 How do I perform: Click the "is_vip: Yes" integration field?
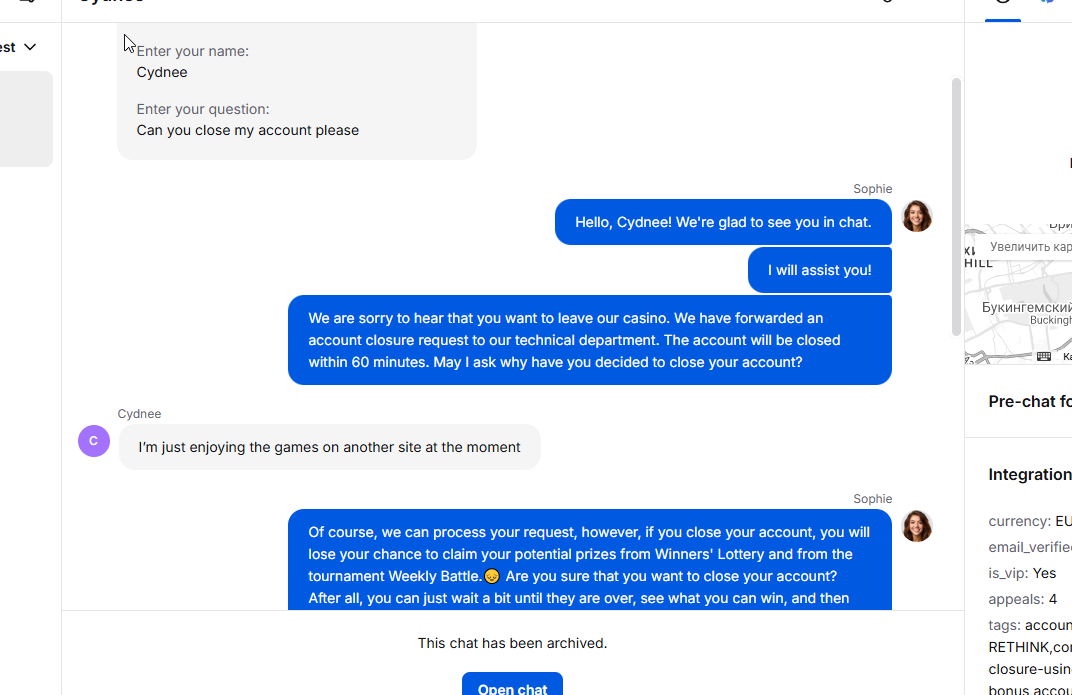tap(1022, 573)
